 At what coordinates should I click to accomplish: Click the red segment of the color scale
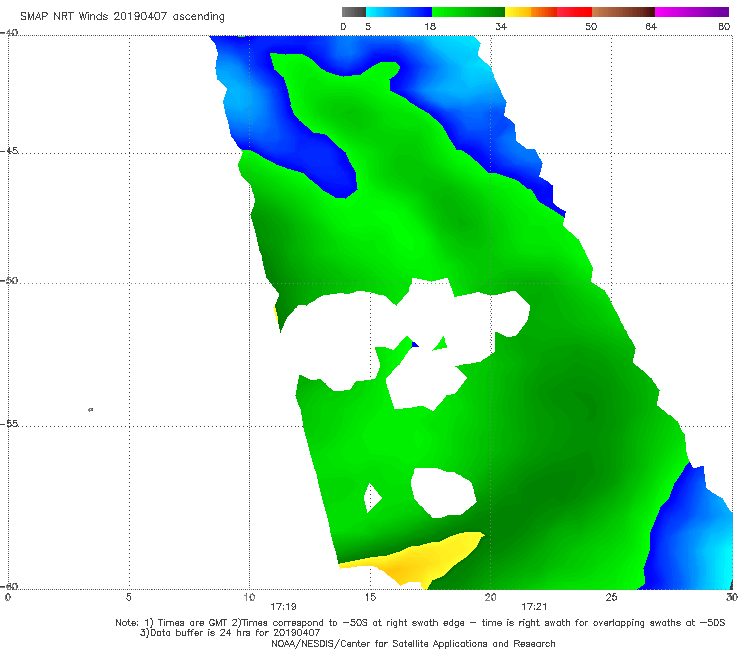tap(574, 12)
